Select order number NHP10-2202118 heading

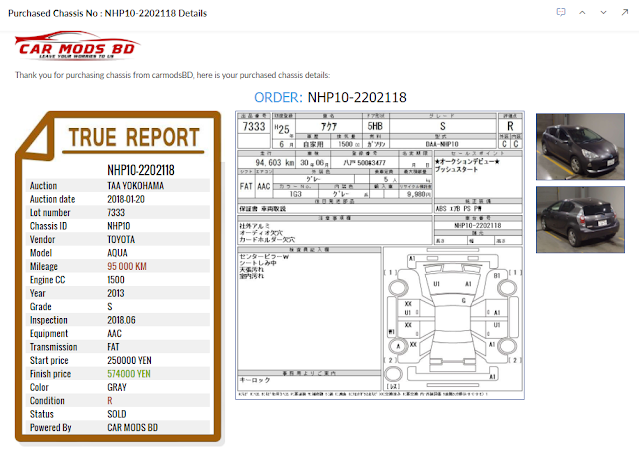pyautogui.click(x=357, y=97)
